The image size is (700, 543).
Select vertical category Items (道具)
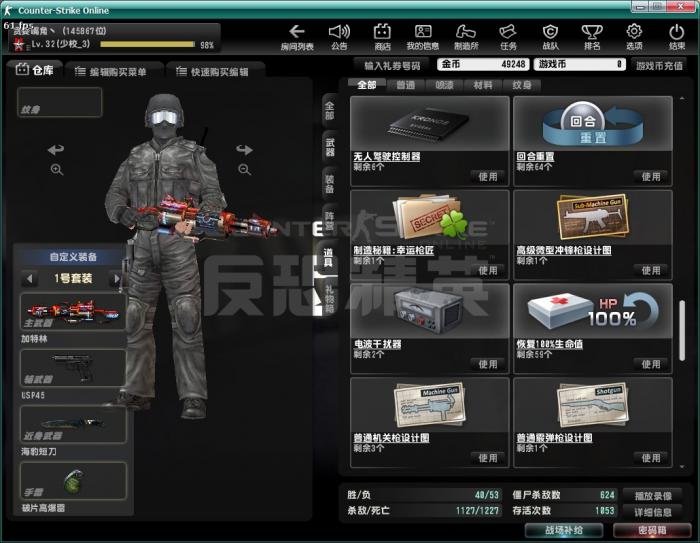pos(328,258)
